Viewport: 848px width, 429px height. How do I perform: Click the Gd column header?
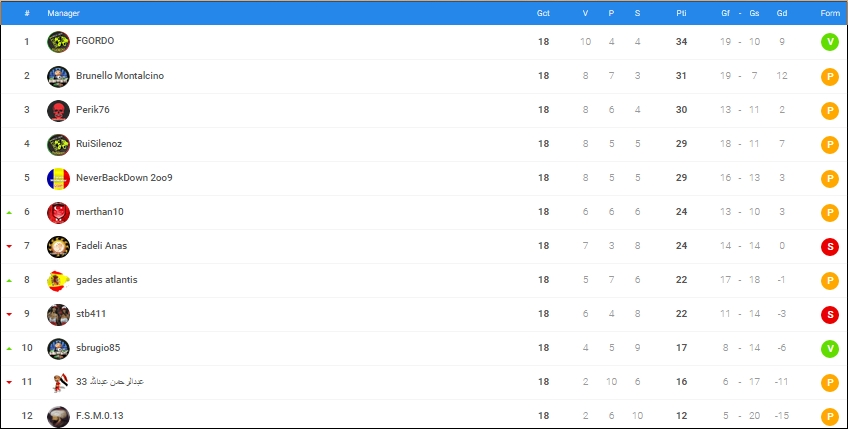pos(781,13)
